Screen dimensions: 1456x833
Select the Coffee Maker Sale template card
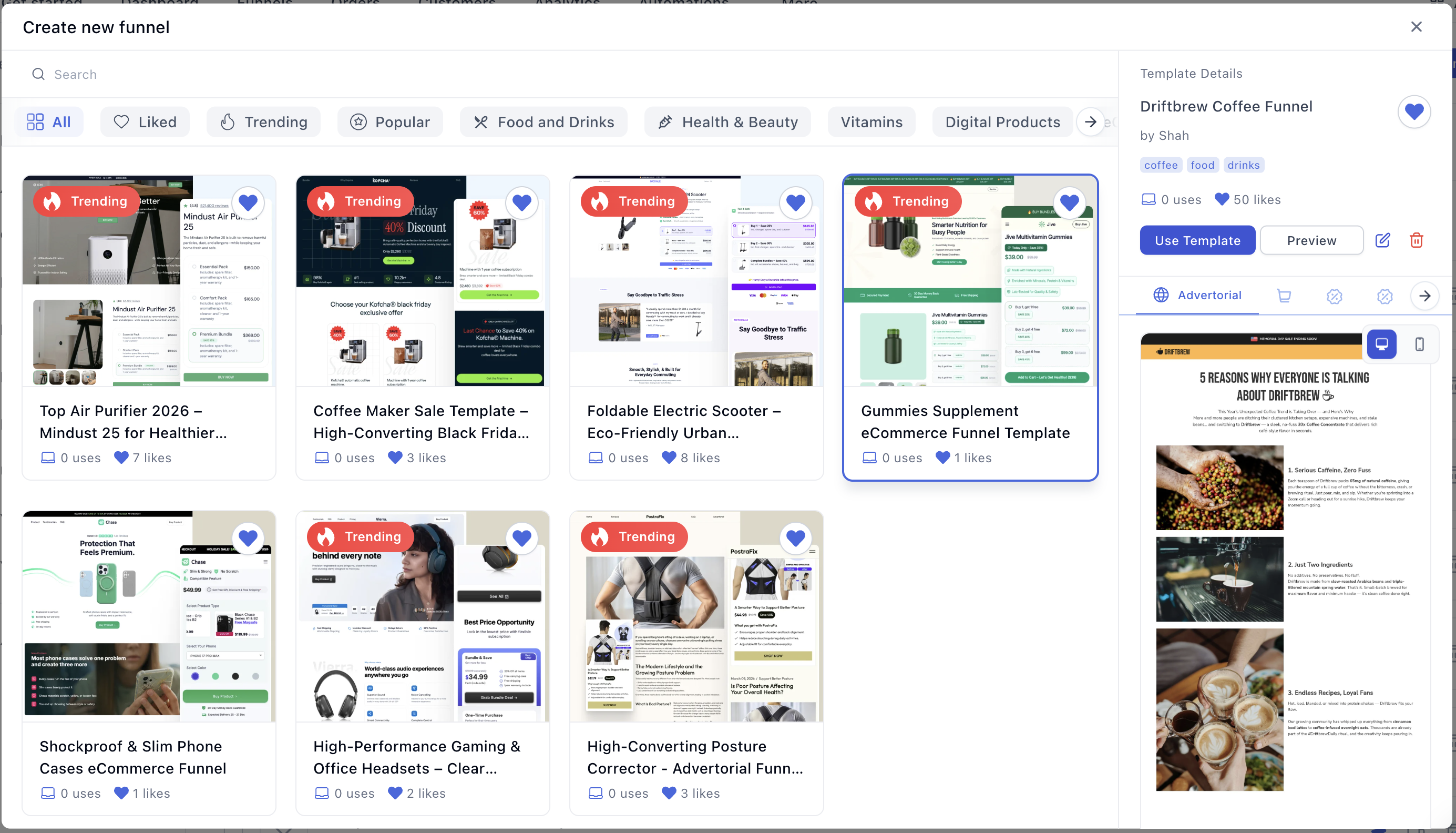[x=423, y=422]
